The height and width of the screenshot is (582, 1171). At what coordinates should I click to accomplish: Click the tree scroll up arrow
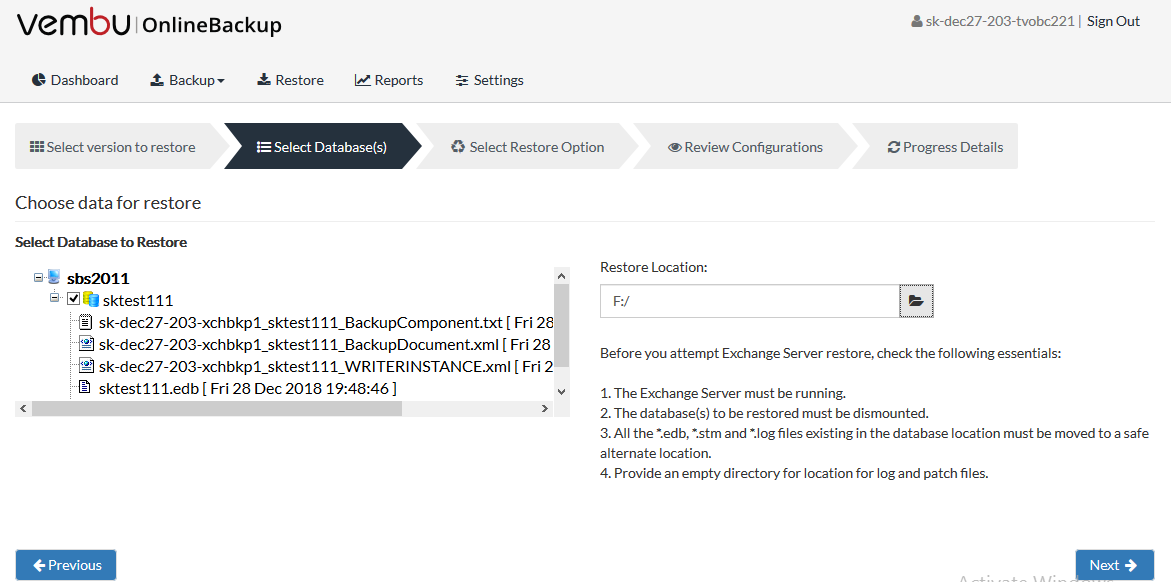[x=562, y=276]
